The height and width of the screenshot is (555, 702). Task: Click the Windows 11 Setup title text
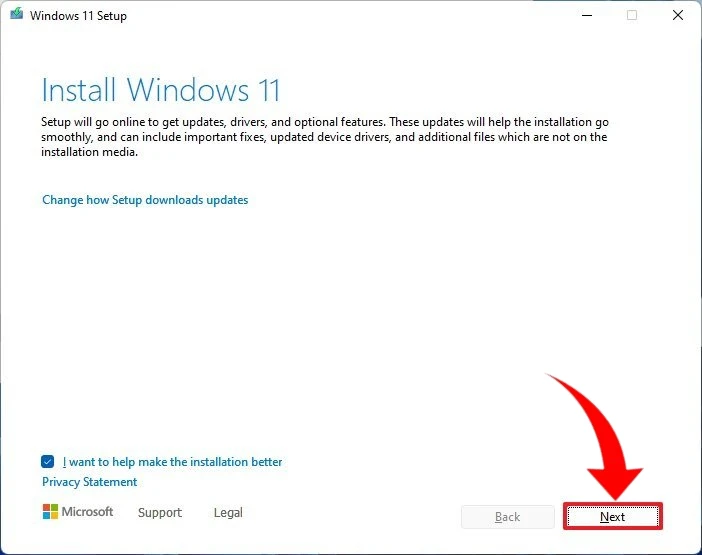(x=78, y=16)
